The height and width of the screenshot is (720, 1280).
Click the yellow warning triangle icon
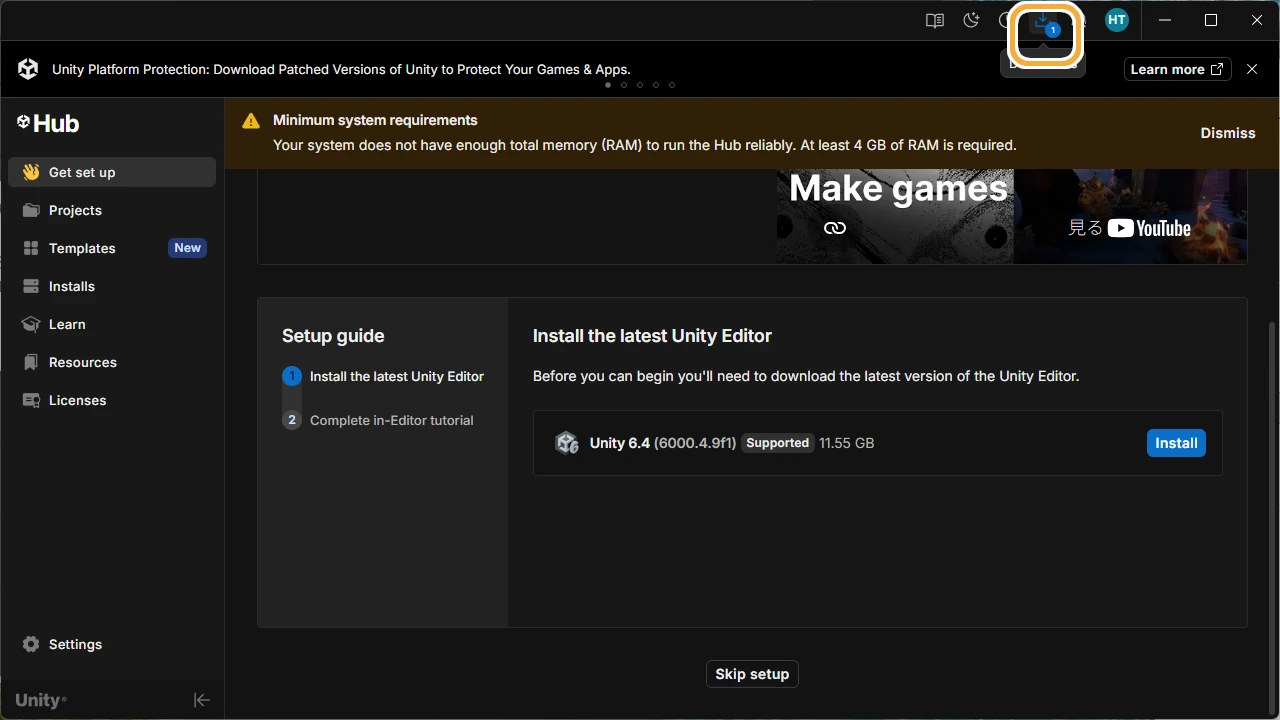251,121
